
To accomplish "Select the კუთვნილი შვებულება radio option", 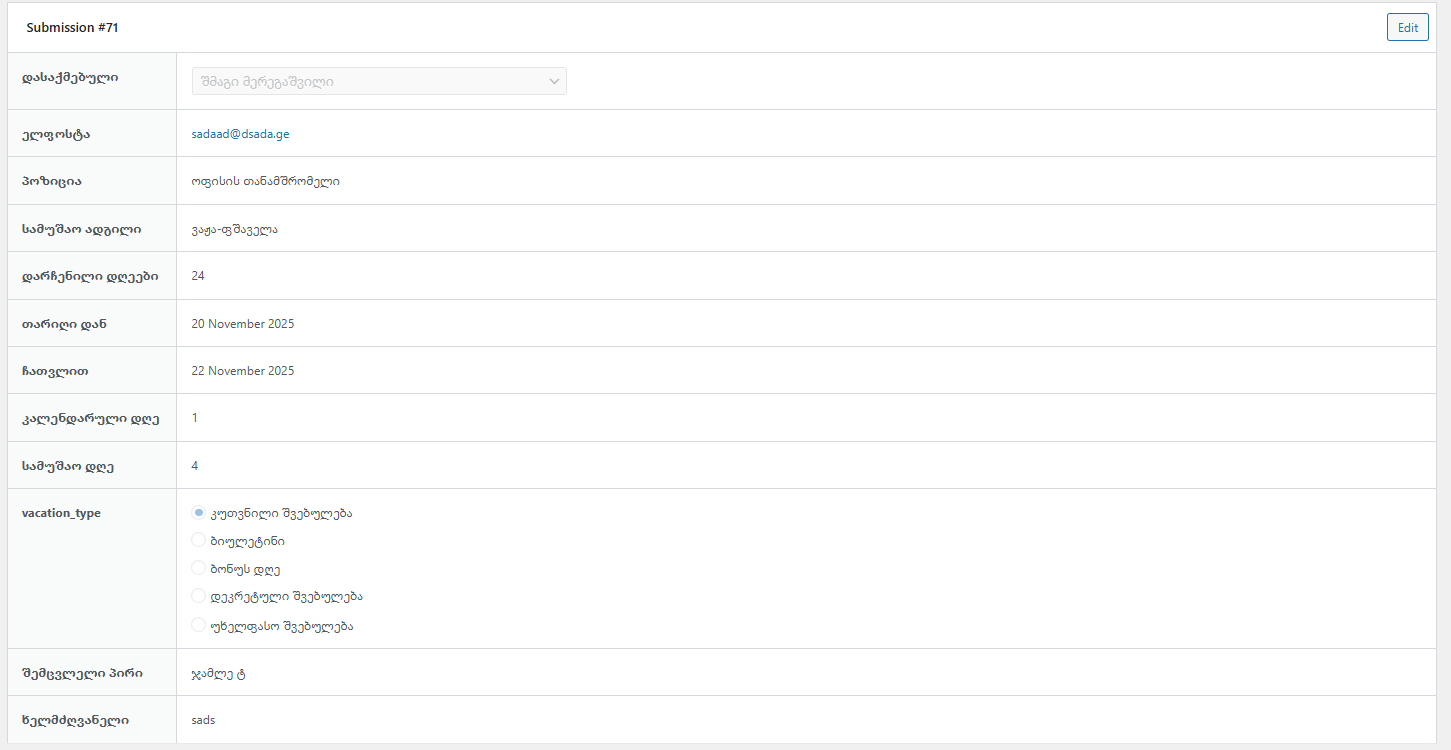I will point(198,513).
